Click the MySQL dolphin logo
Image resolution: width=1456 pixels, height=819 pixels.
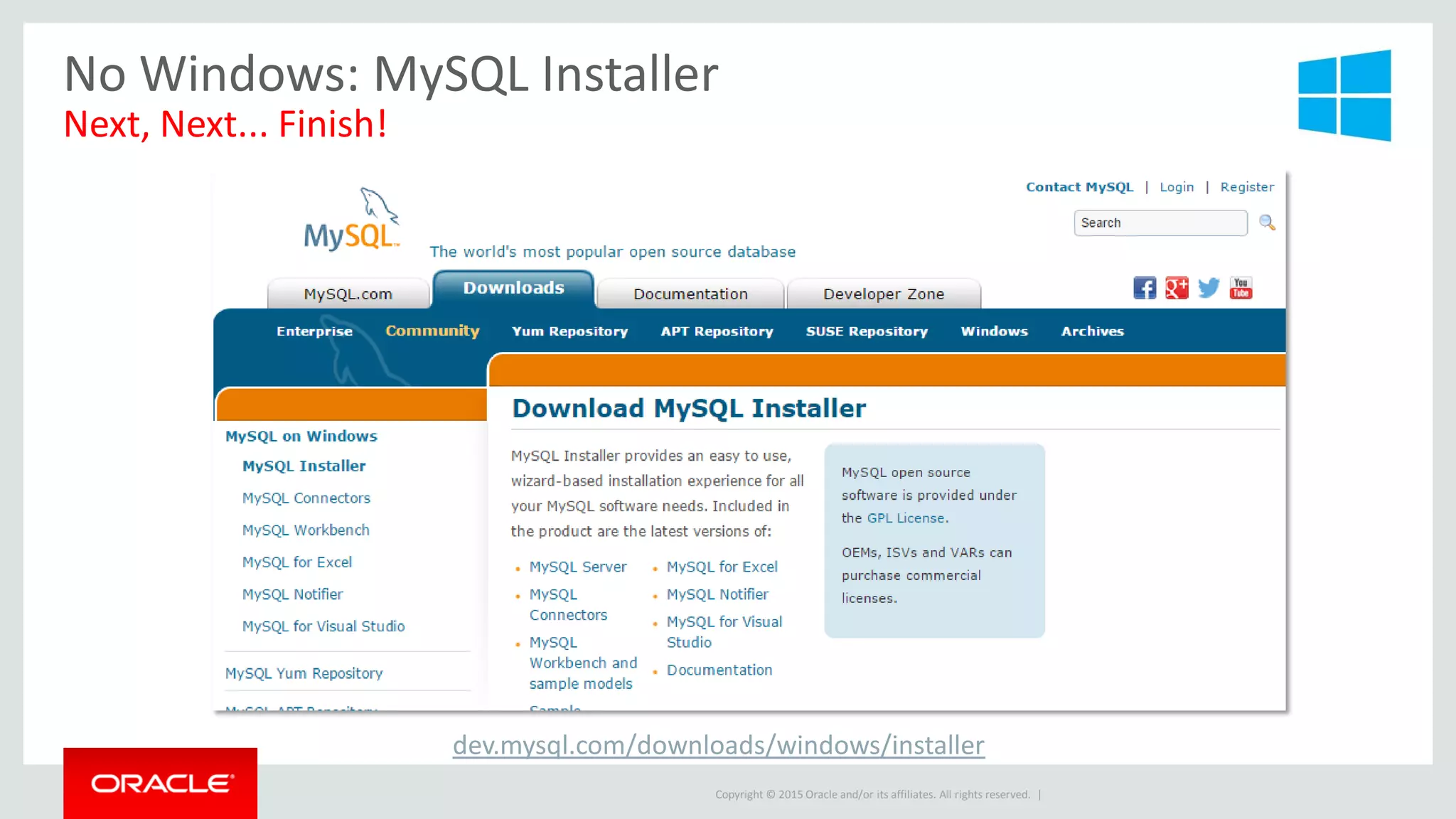tap(352, 220)
